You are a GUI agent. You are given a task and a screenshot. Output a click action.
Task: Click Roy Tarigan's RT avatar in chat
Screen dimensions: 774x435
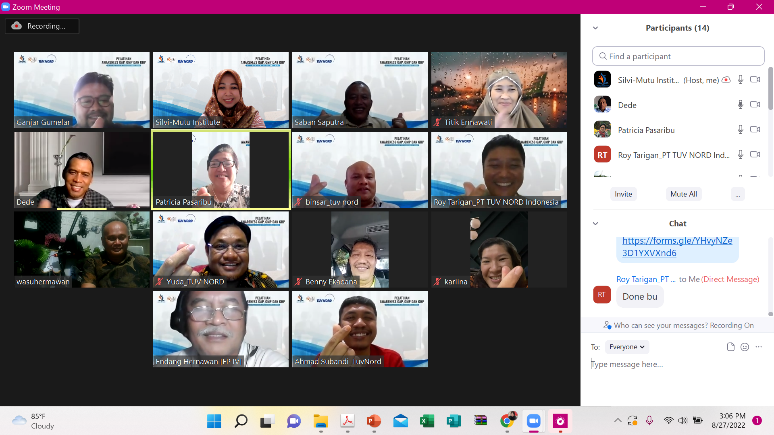(602, 294)
